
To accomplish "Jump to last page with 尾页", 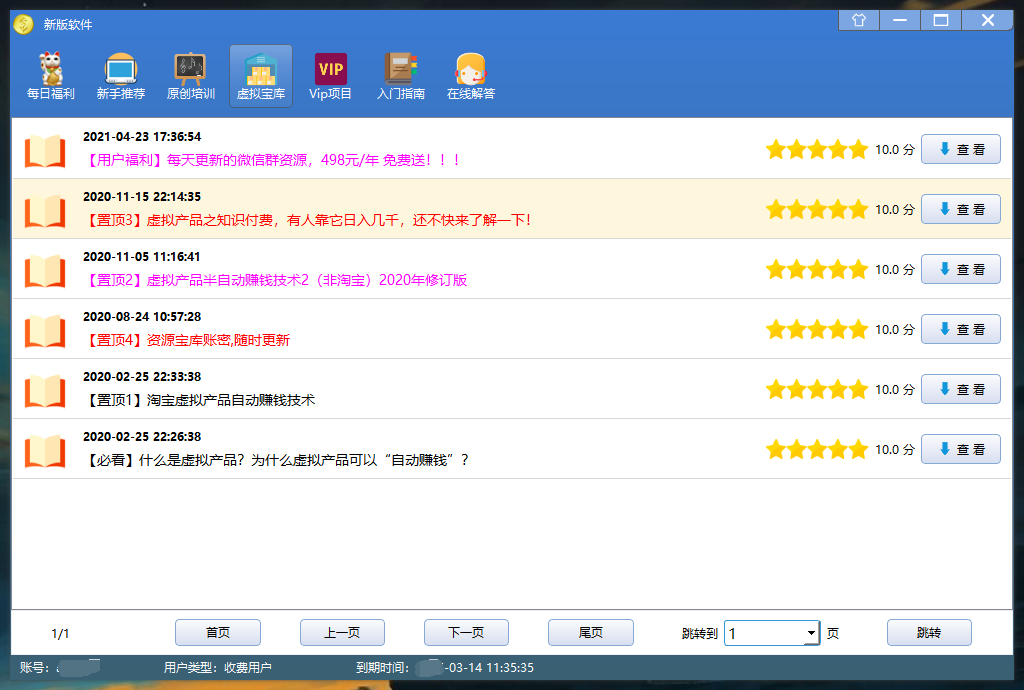I will click(x=591, y=633).
